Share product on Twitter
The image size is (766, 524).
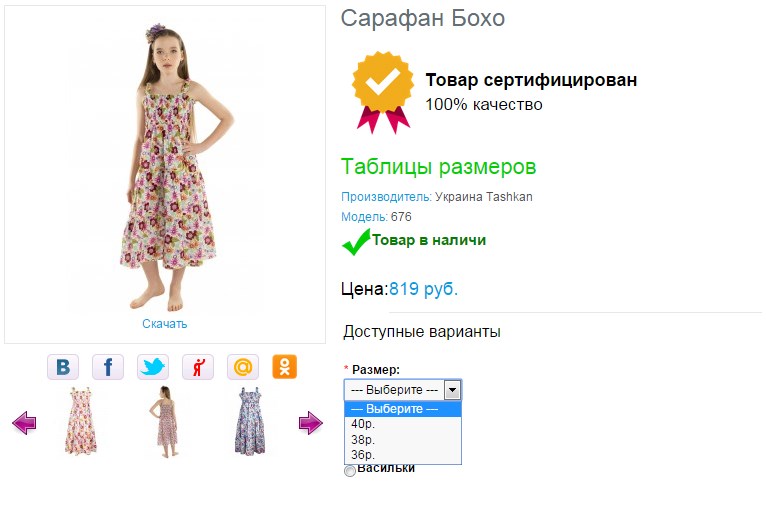pos(153,367)
